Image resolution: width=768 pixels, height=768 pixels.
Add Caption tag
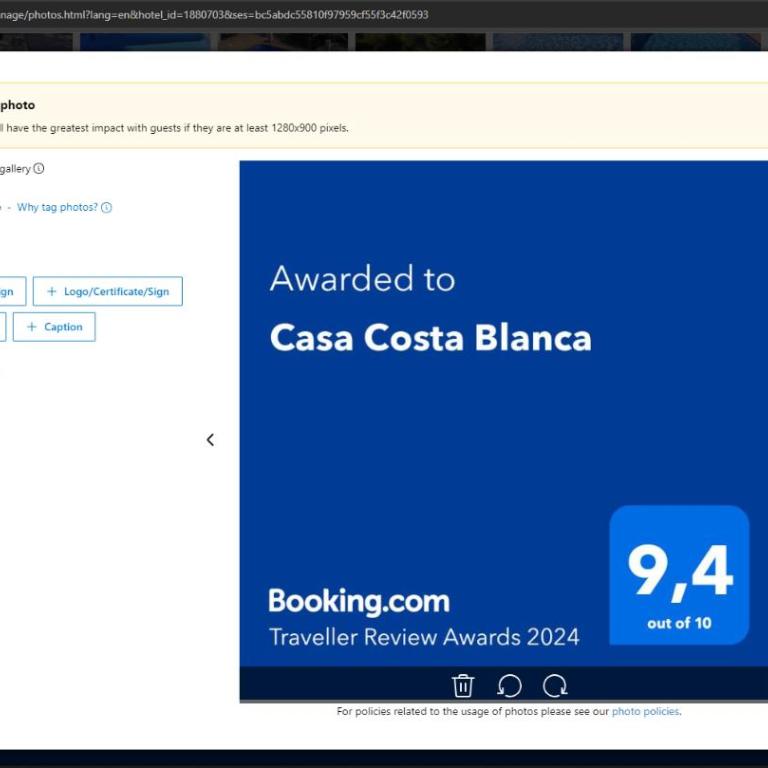pos(54,327)
